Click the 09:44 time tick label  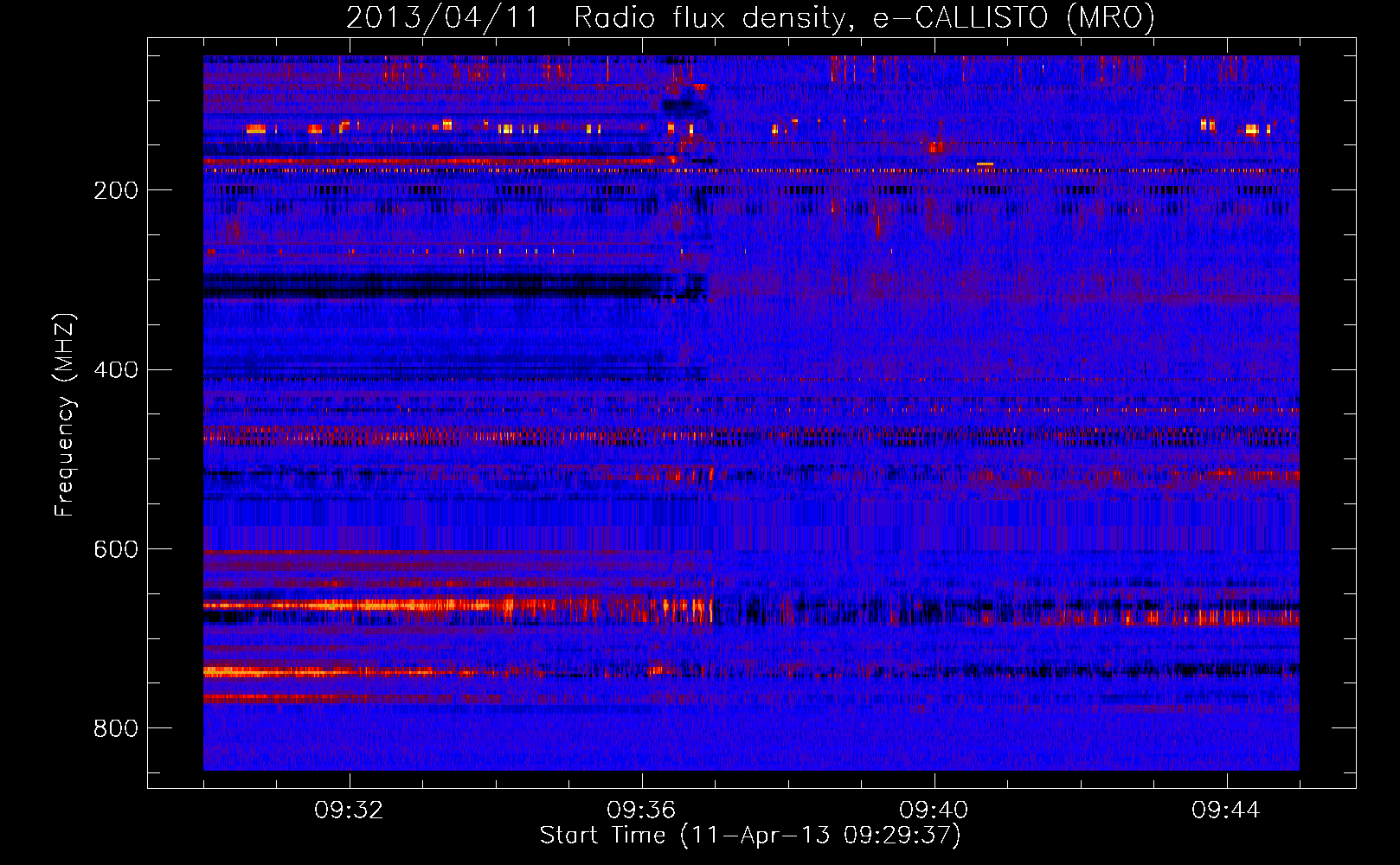[1226, 811]
